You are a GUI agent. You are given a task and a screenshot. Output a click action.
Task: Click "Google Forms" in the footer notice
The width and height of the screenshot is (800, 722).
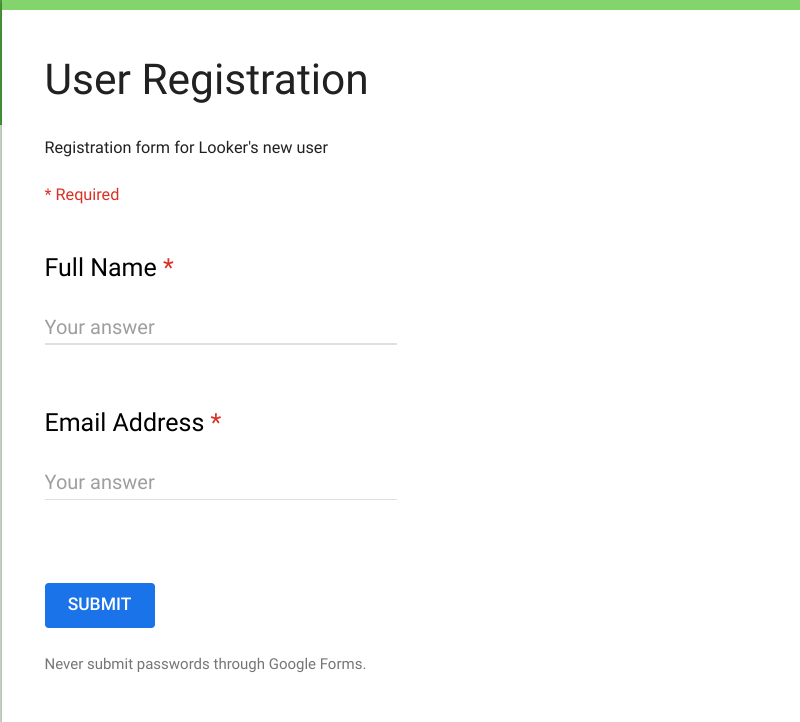coord(316,664)
